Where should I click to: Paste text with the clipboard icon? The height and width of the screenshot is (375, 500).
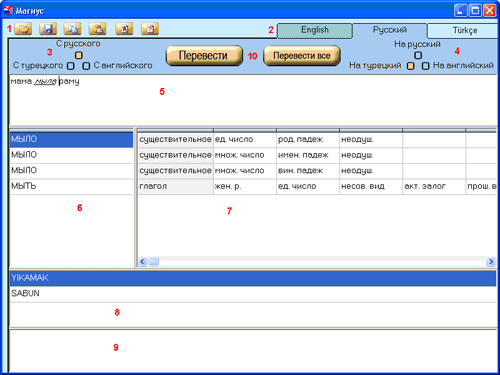98,29
